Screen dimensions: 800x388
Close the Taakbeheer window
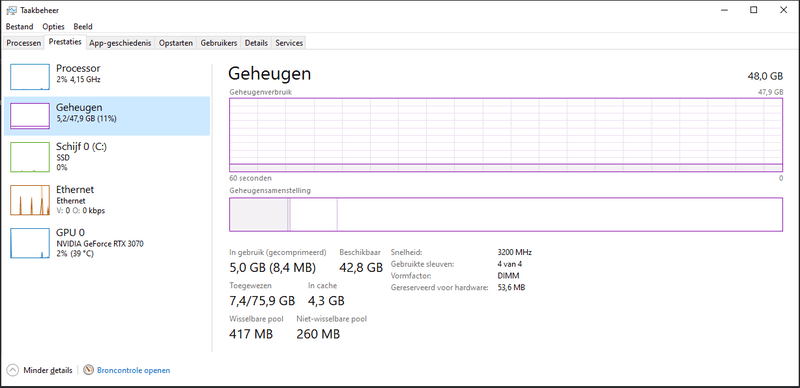click(x=784, y=10)
